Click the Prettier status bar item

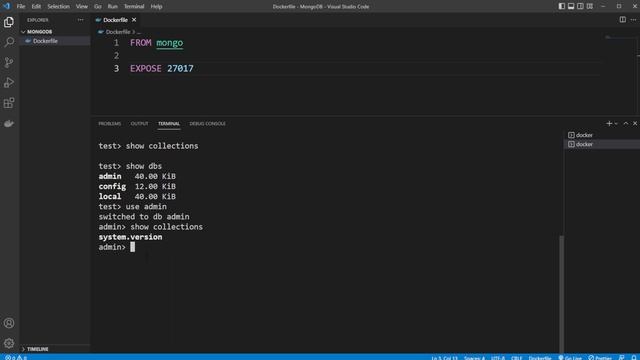click(x=600, y=358)
